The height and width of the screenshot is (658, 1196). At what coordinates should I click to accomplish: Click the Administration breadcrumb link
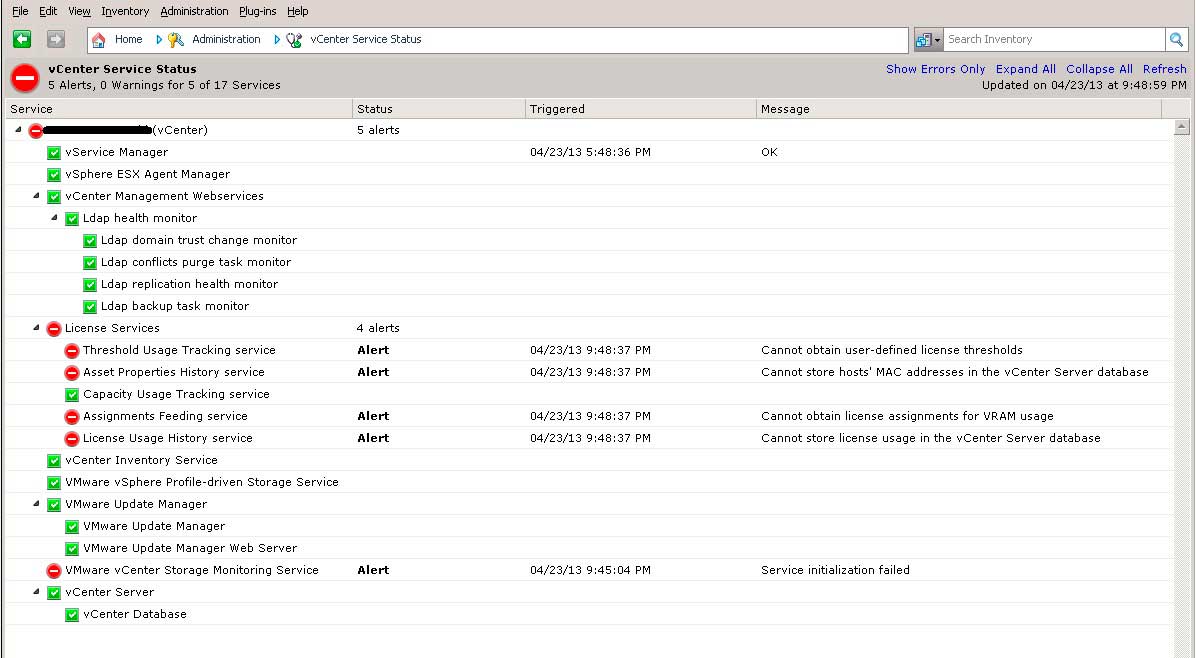226,40
